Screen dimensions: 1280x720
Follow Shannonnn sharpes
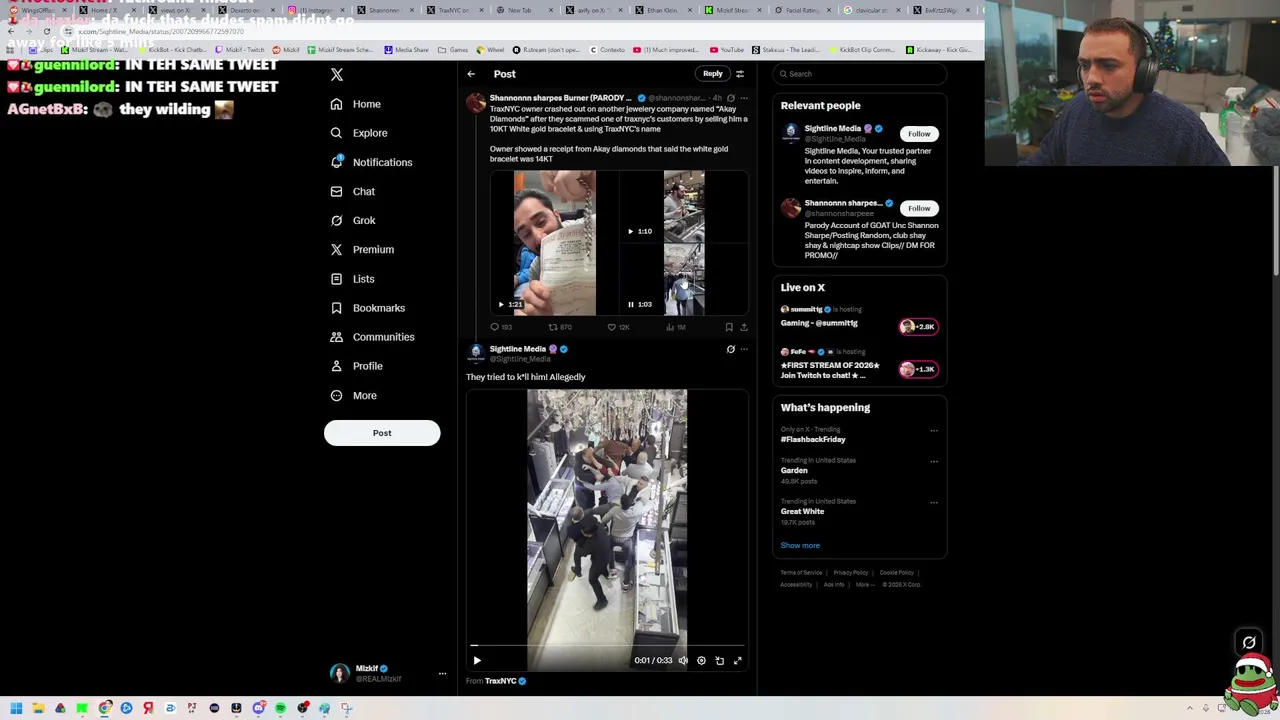(x=919, y=208)
